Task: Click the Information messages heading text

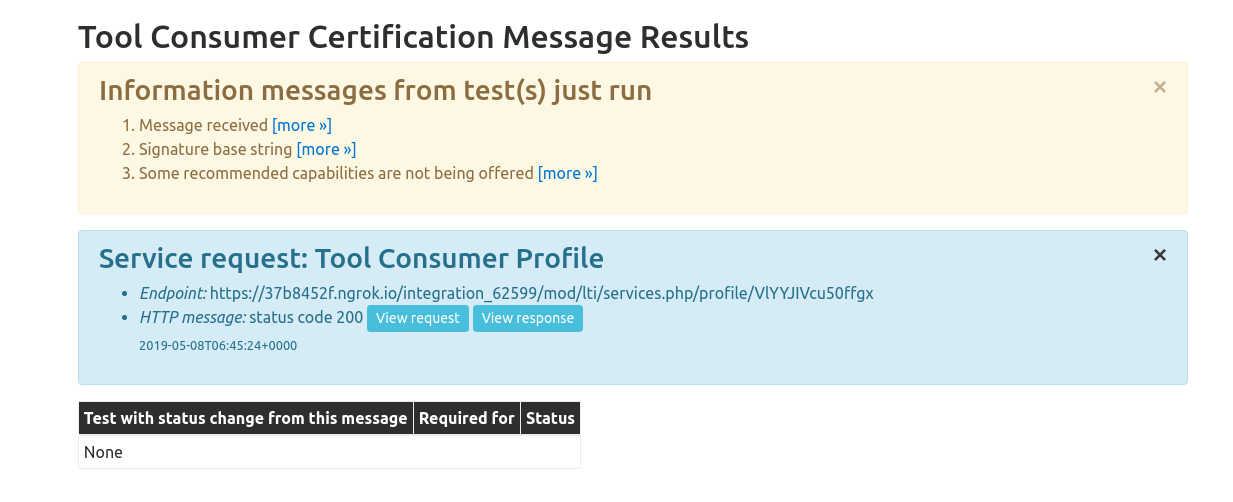Action: (375, 91)
